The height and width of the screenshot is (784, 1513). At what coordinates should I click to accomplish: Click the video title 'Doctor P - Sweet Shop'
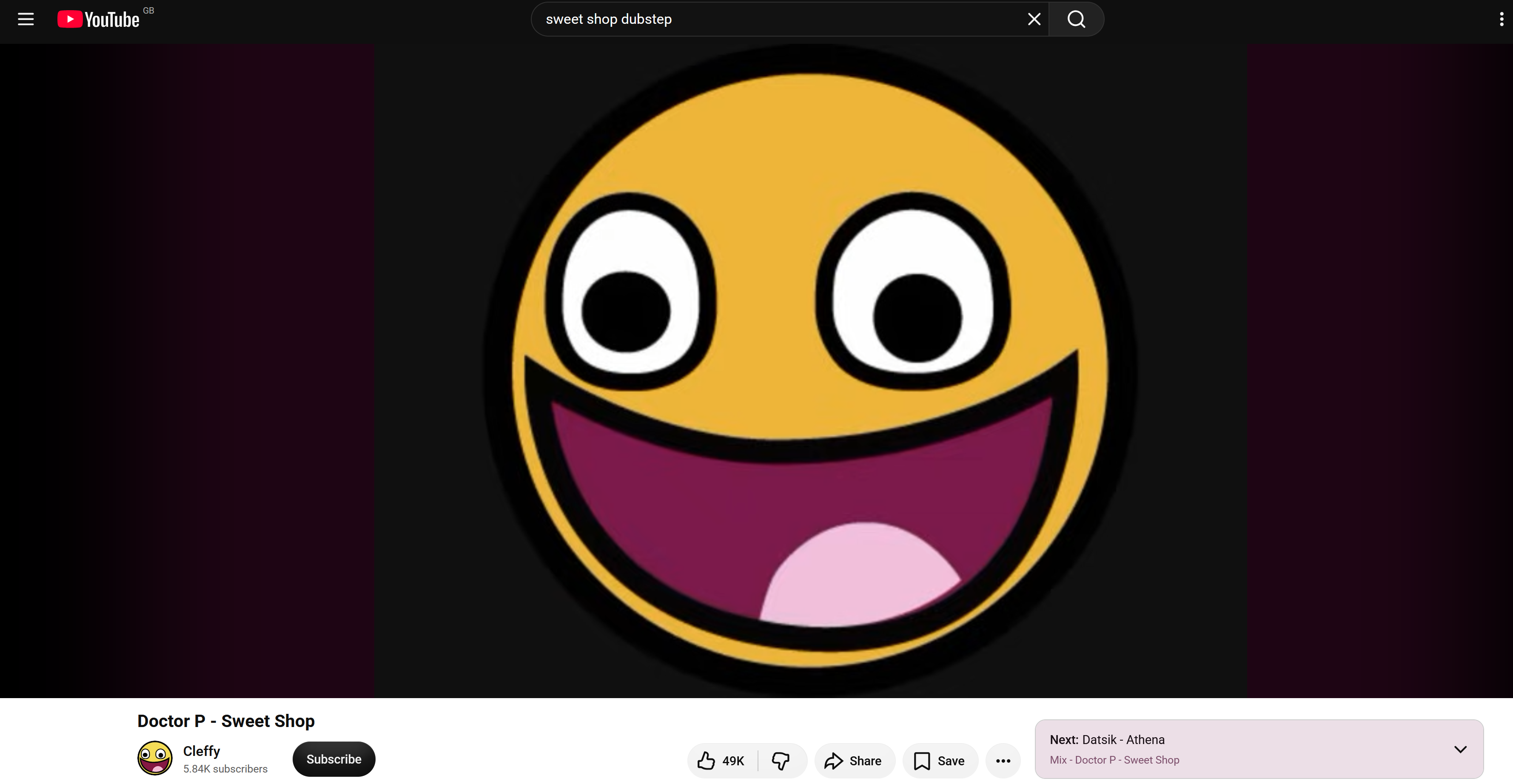click(226, 721)
